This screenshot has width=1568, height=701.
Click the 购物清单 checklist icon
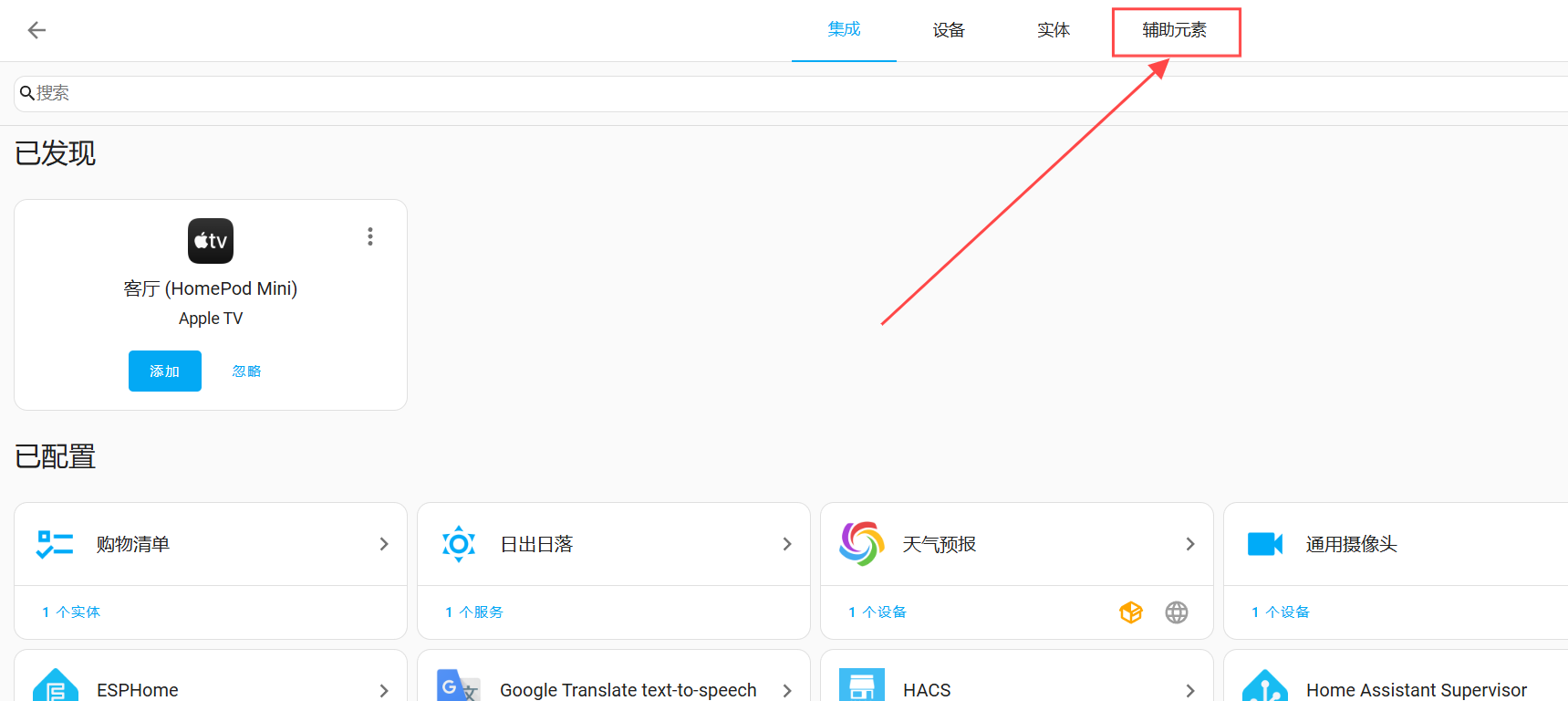(55, 544)
